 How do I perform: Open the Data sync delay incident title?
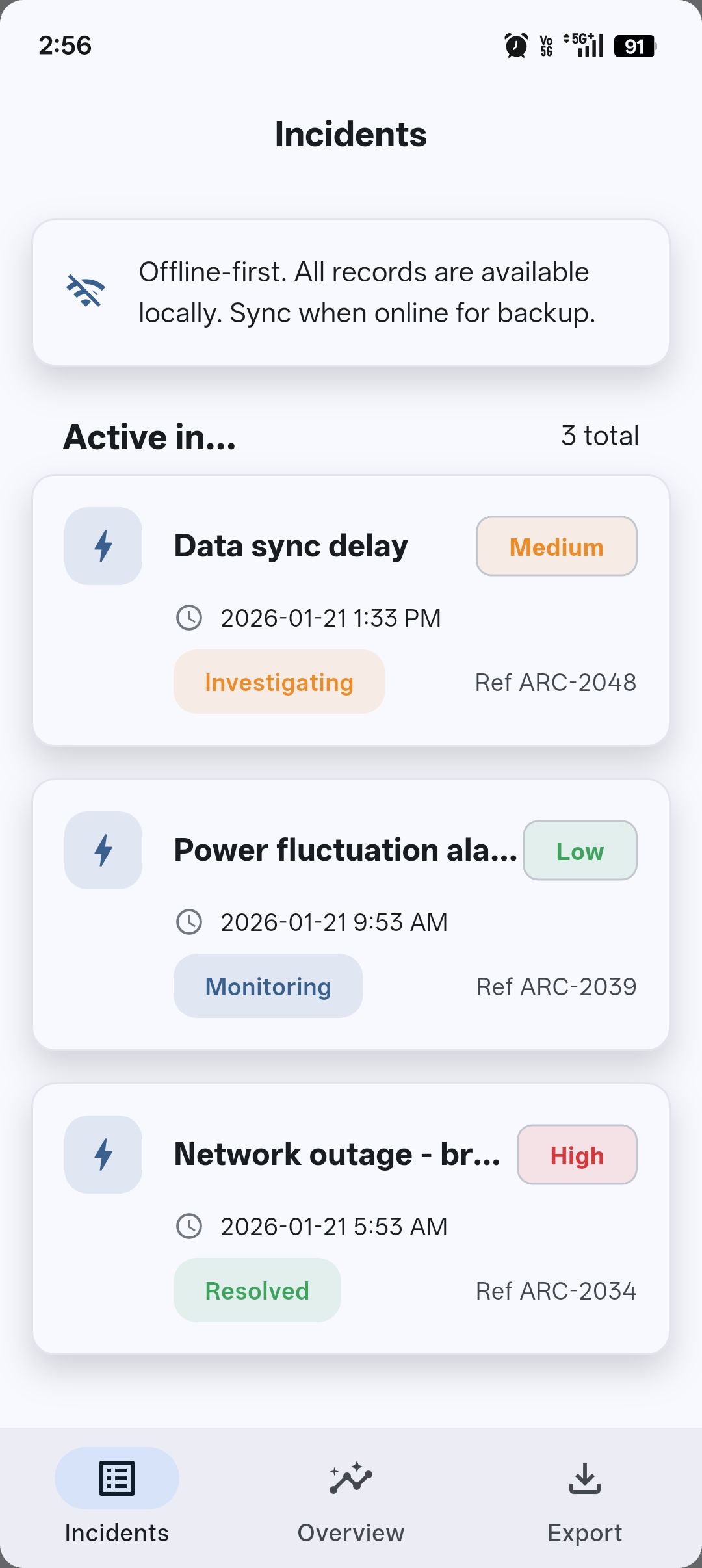(291, 546)
